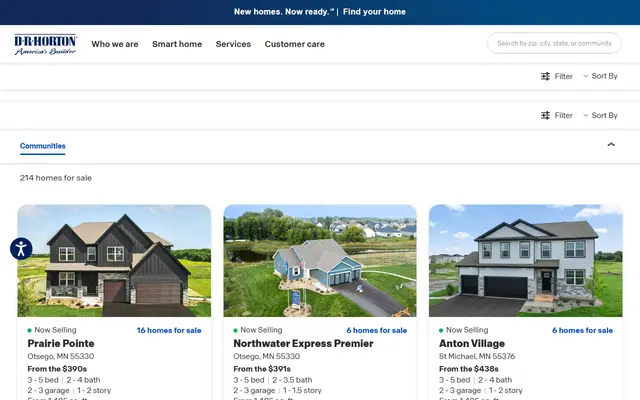The width and height of the screenshot is (640, 400).
Task: Click the From the $391s price text
Action: click(262, 369)
